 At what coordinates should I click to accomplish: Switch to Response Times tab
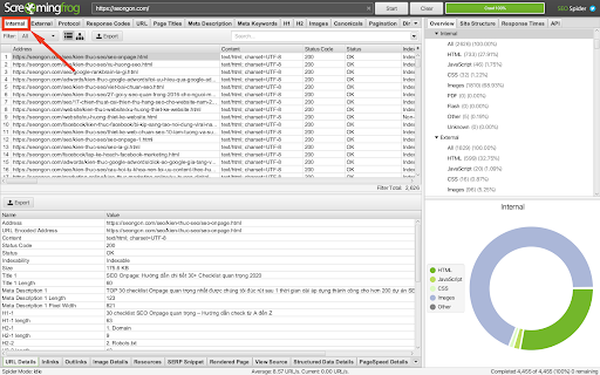[x=523, y=23]
